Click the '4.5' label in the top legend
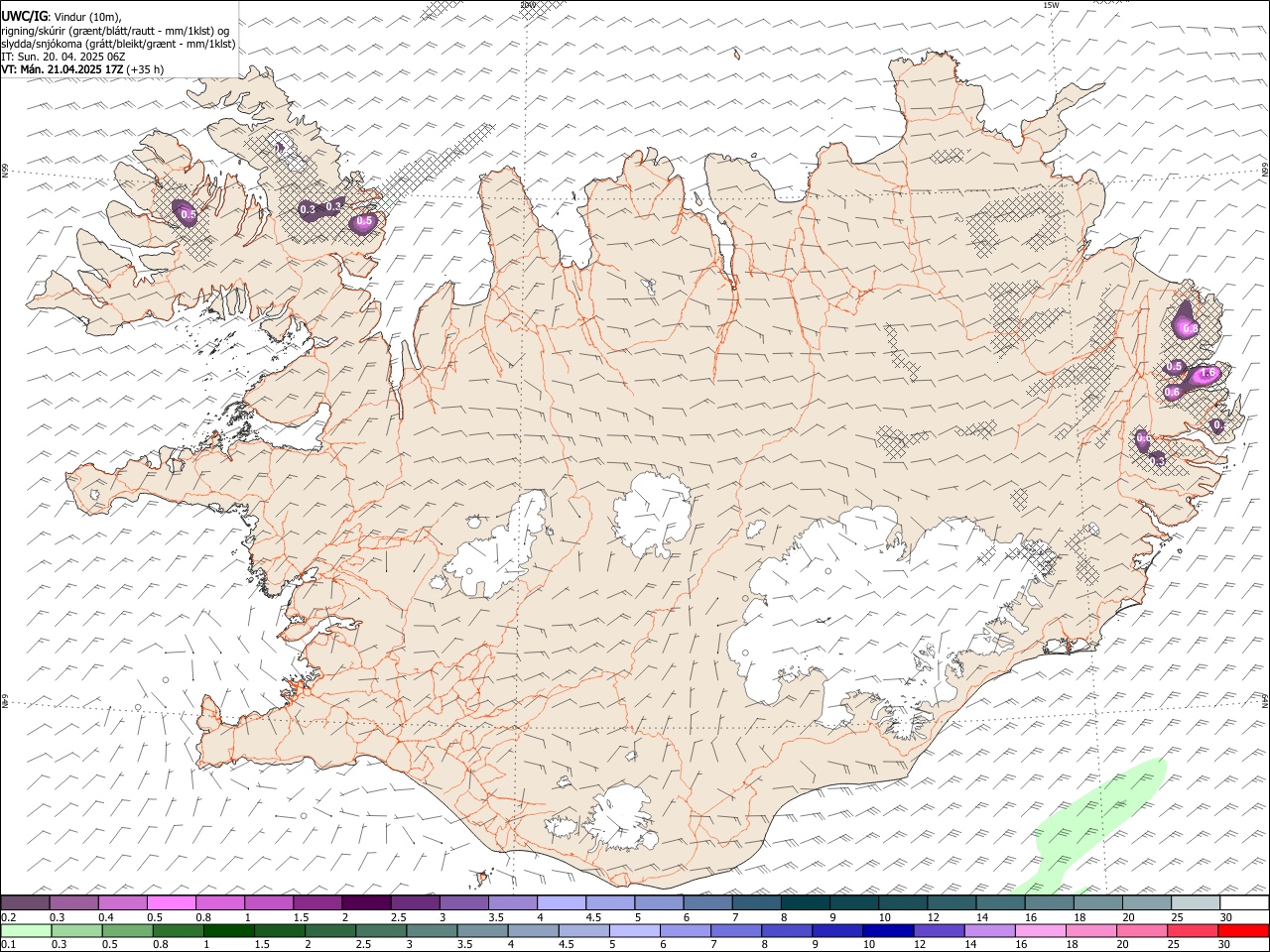 pos(593,917)
